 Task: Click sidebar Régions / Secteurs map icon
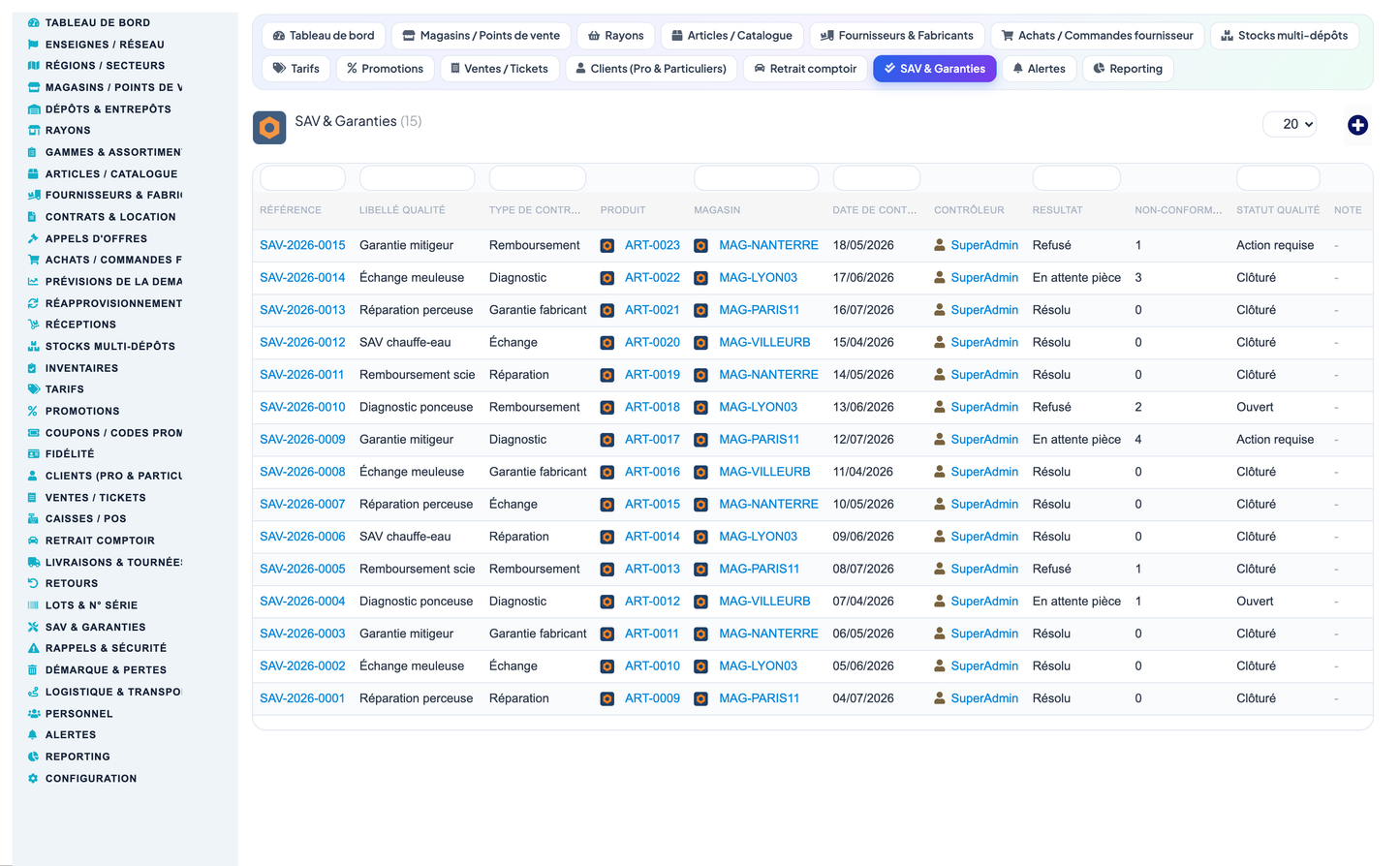point(34,66)
